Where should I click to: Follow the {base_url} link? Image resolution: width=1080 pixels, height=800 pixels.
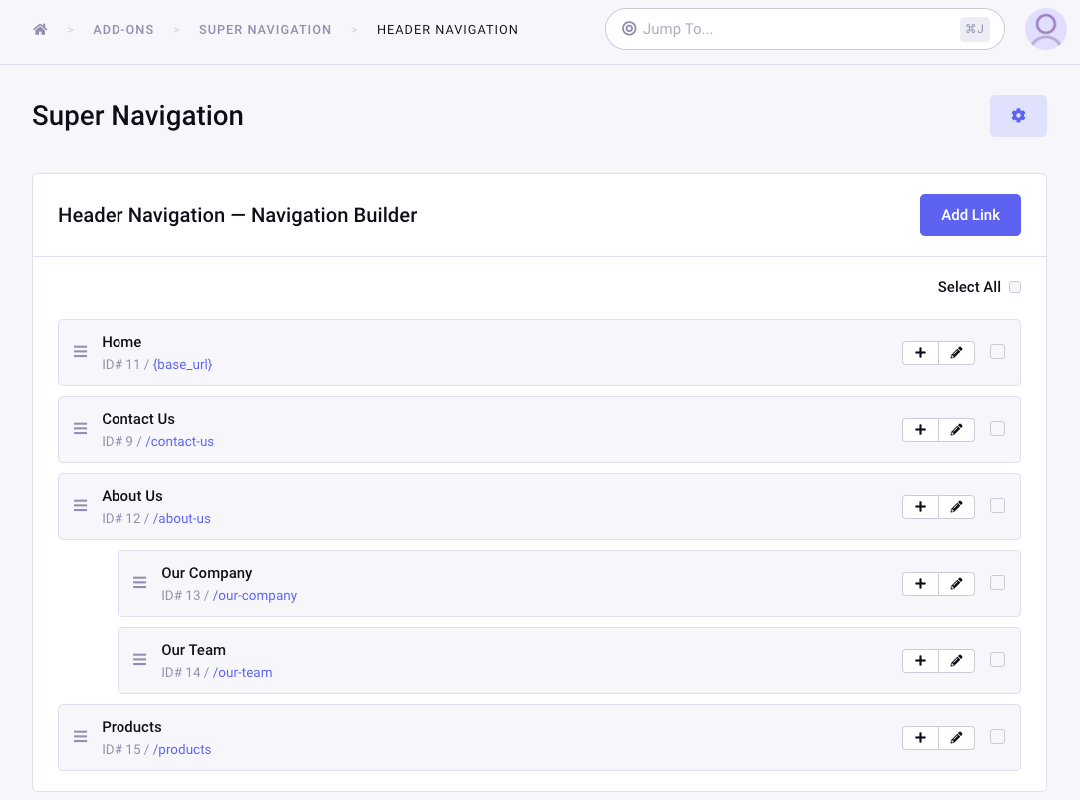coord(183,365)
